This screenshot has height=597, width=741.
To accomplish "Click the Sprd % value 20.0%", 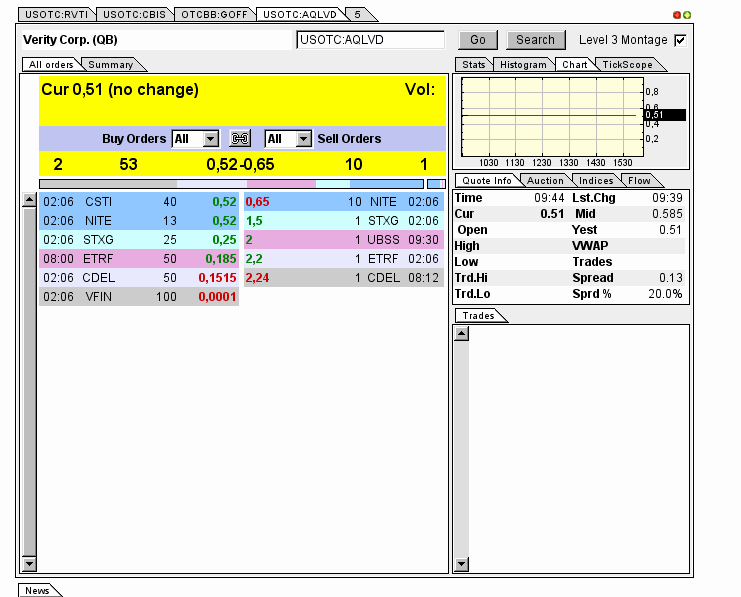I will (665, 294).
